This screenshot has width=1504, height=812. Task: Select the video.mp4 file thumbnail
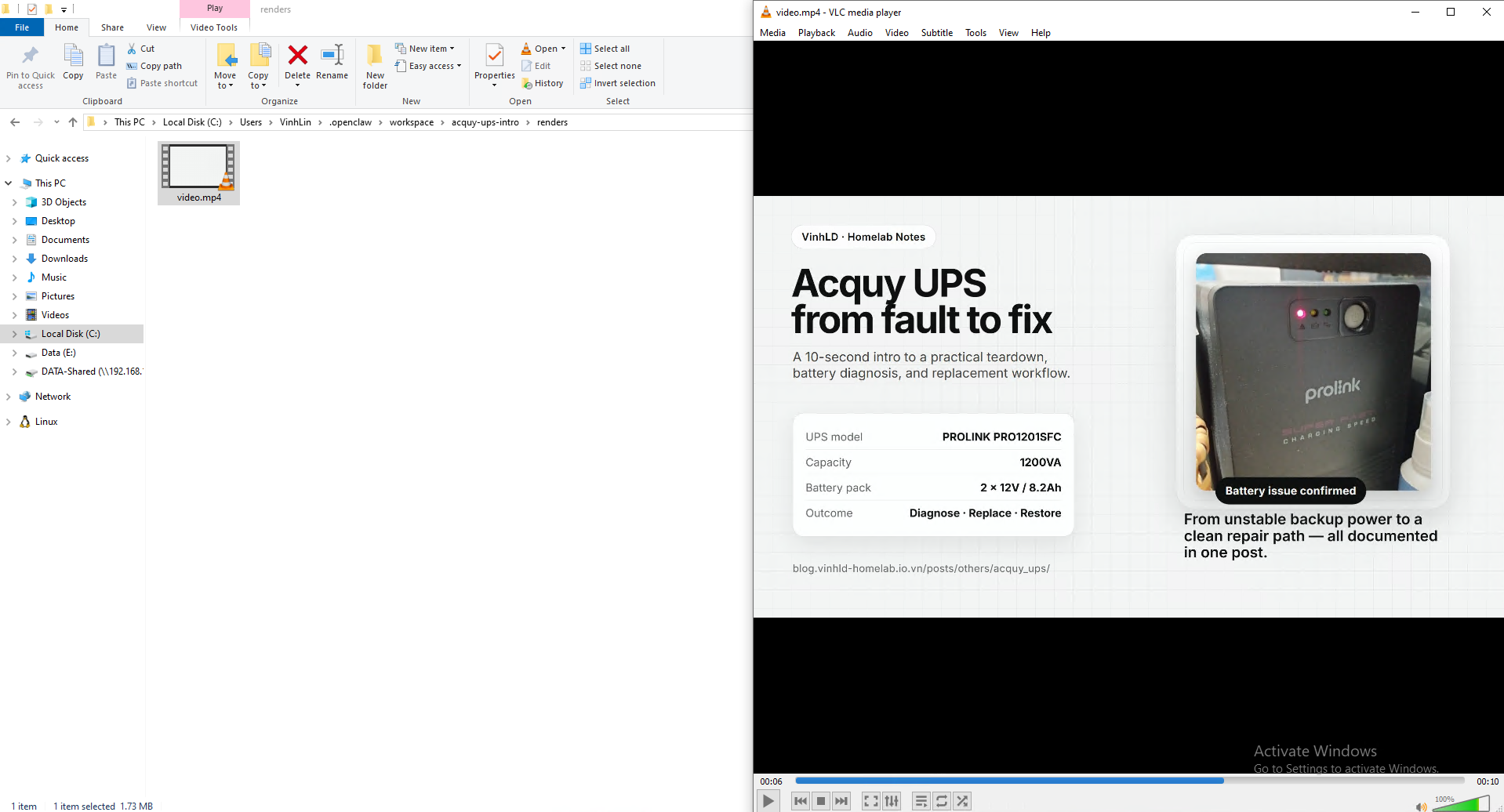(x=198, y=173)
